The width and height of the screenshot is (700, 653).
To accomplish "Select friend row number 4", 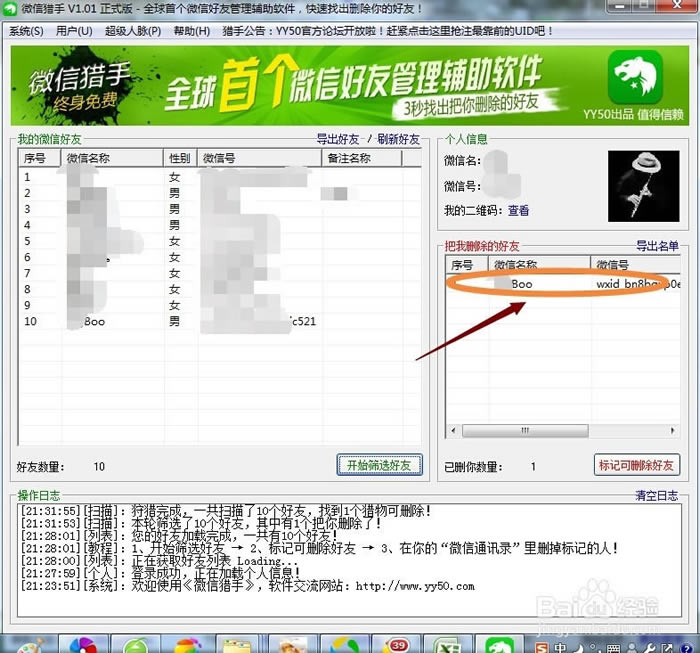I will tap(219, 225).
